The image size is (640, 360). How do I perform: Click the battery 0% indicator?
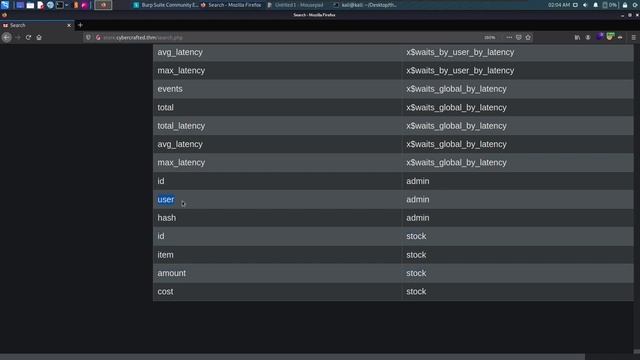(610, 5)
